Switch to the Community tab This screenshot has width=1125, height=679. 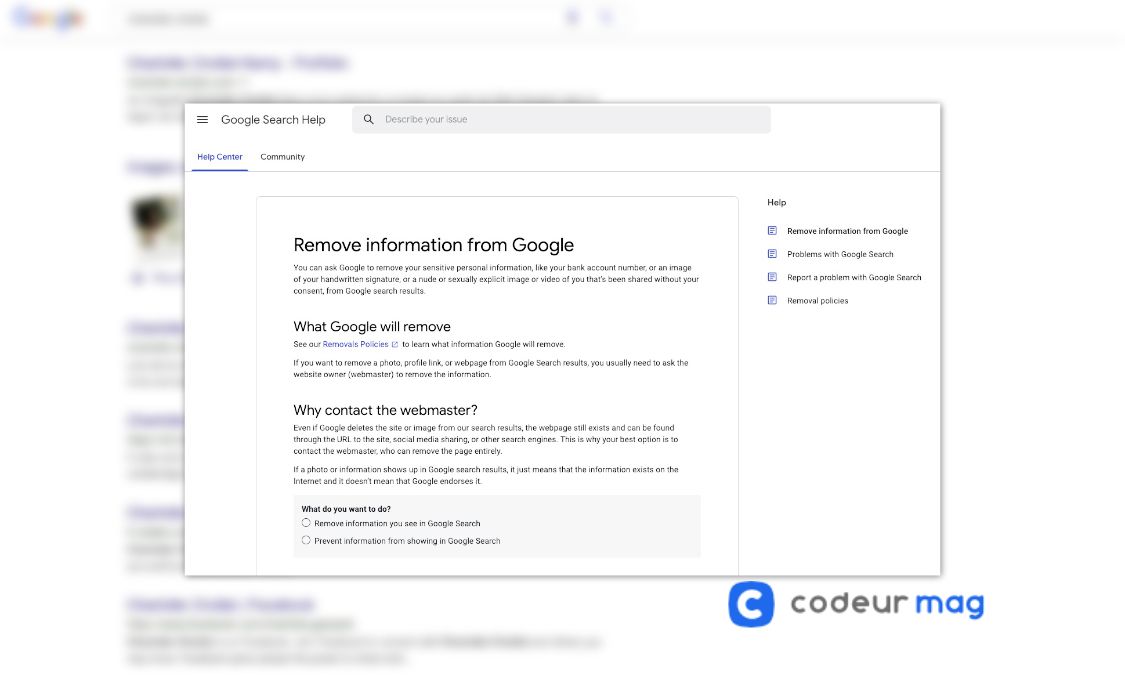282,157
